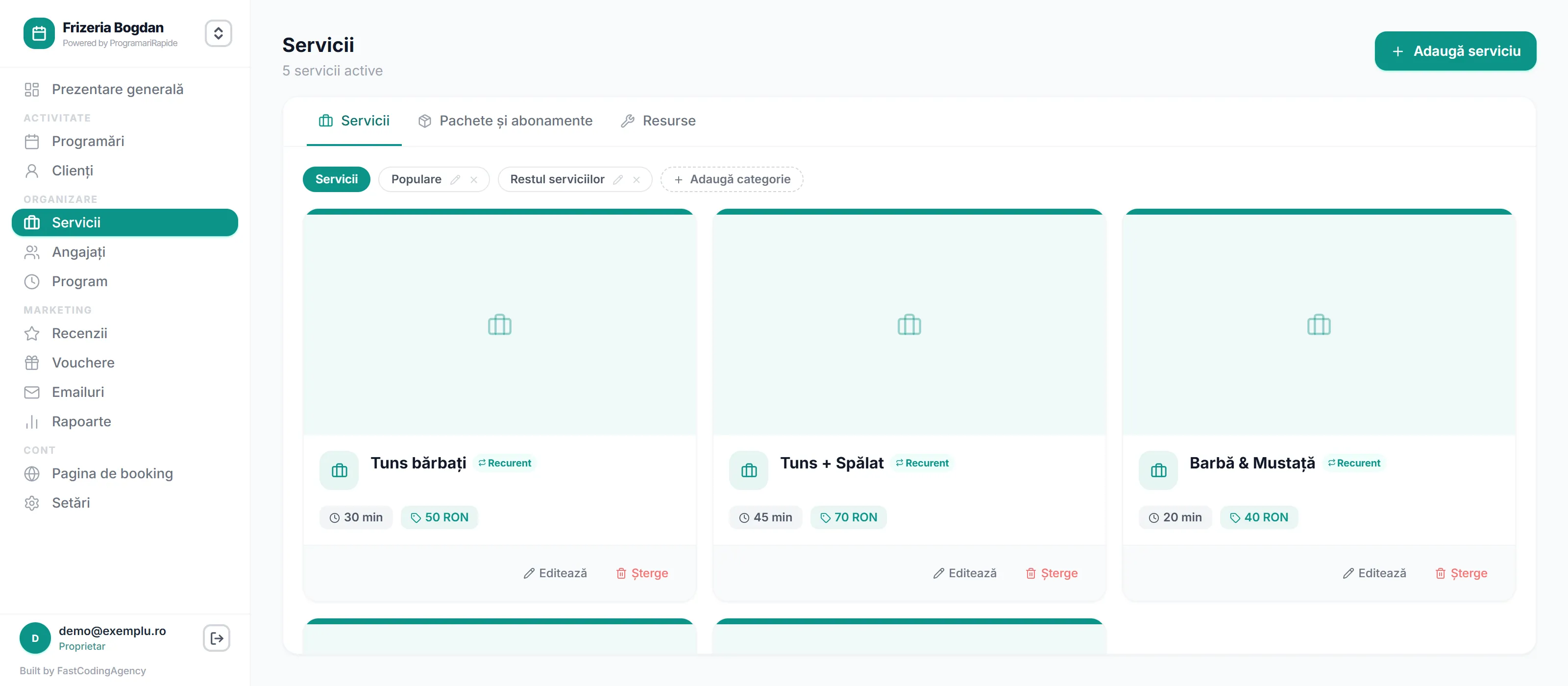Click the logout icon next to demo@exemplu.ro

[217, 638]
